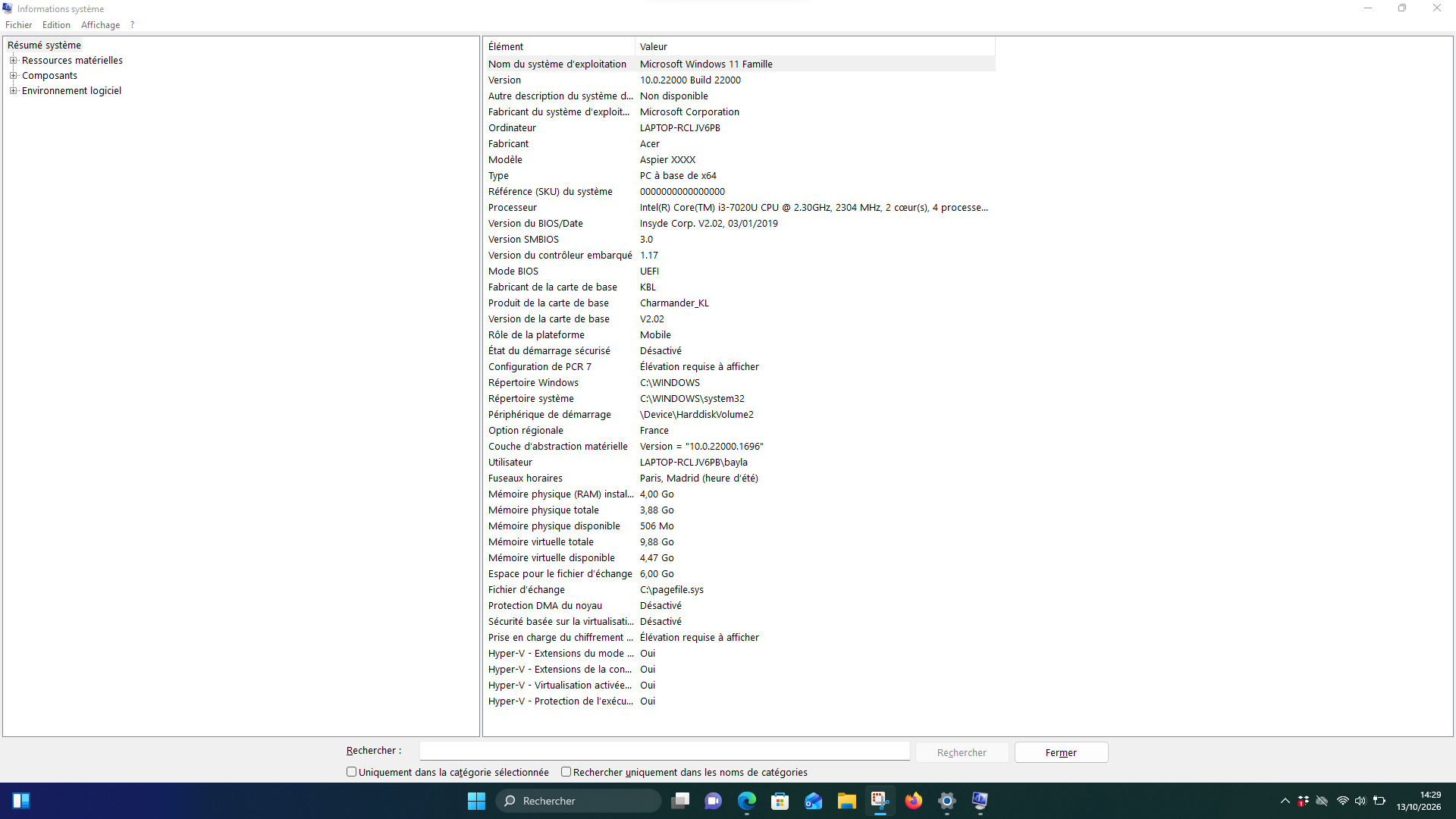Select the Rôle de la plateforme row

pyautogui.click(x=740, y=335)
